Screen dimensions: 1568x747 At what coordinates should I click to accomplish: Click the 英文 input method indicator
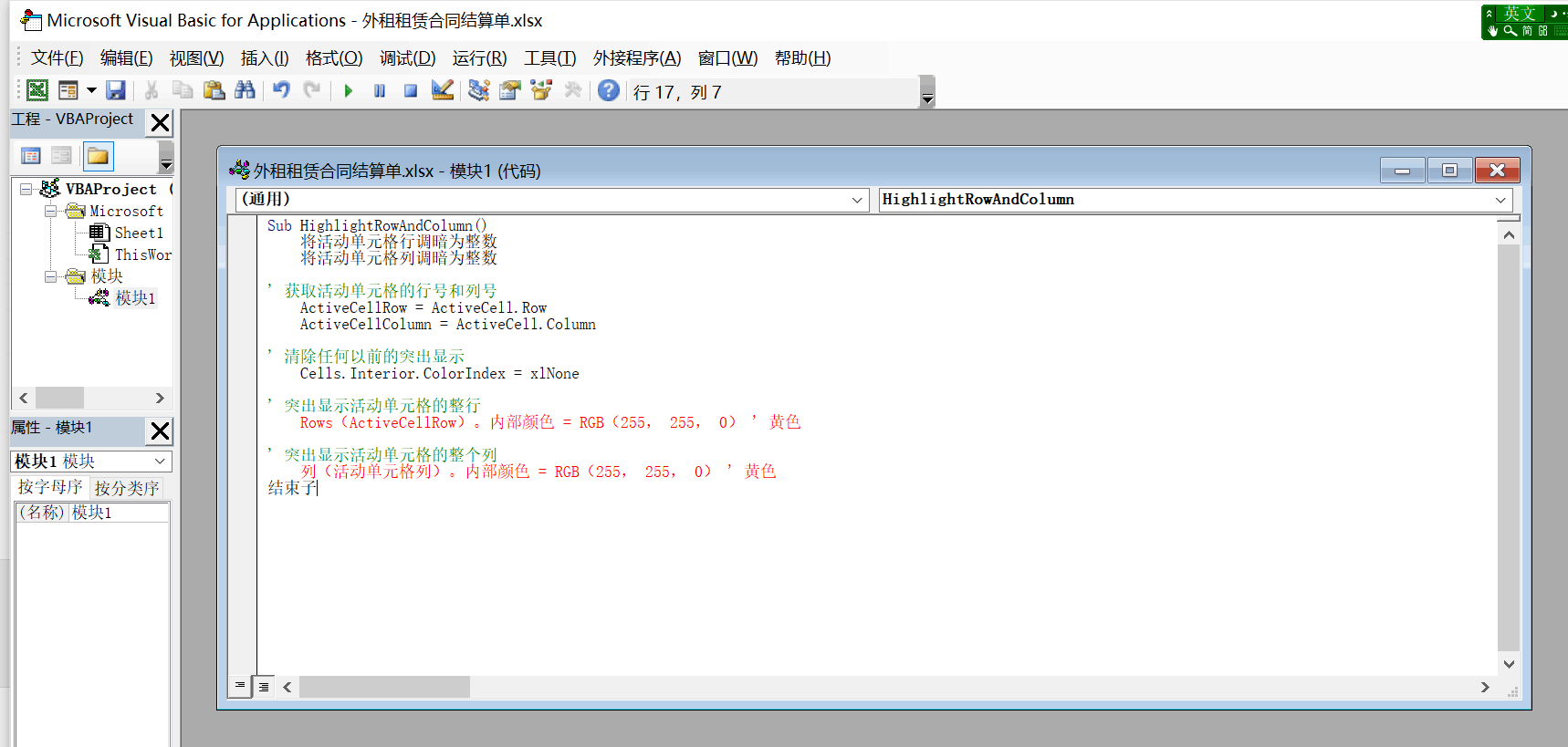coord(1520,13)
